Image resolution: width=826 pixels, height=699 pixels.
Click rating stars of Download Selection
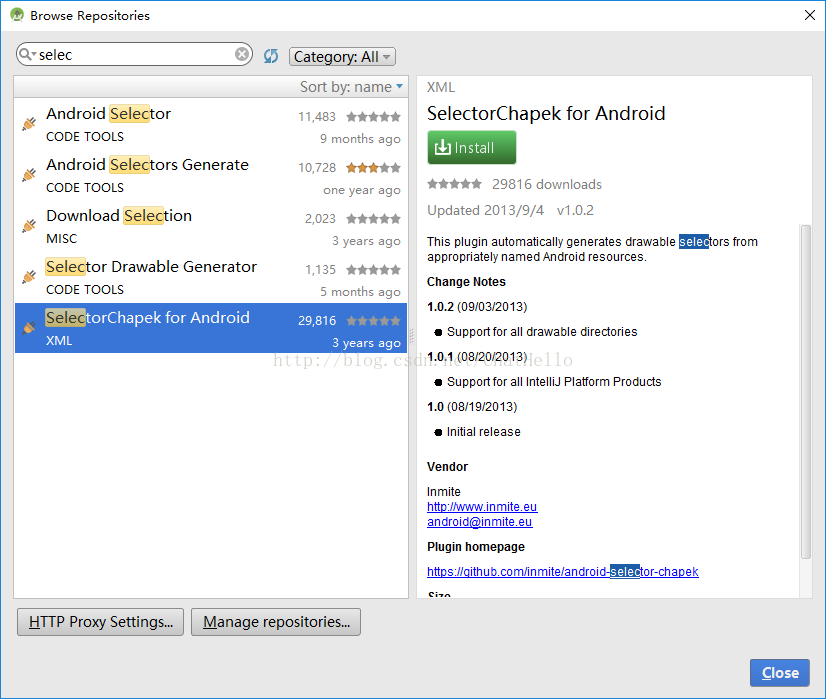coord(373,219)
